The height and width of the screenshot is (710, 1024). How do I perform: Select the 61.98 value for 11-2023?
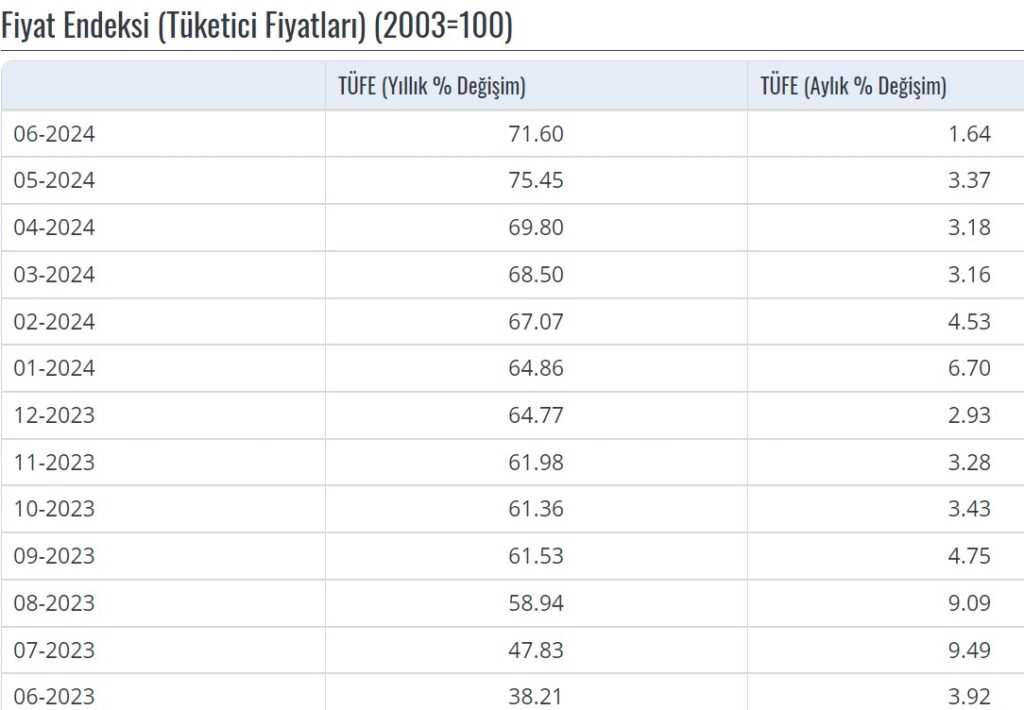coord(536,463)
